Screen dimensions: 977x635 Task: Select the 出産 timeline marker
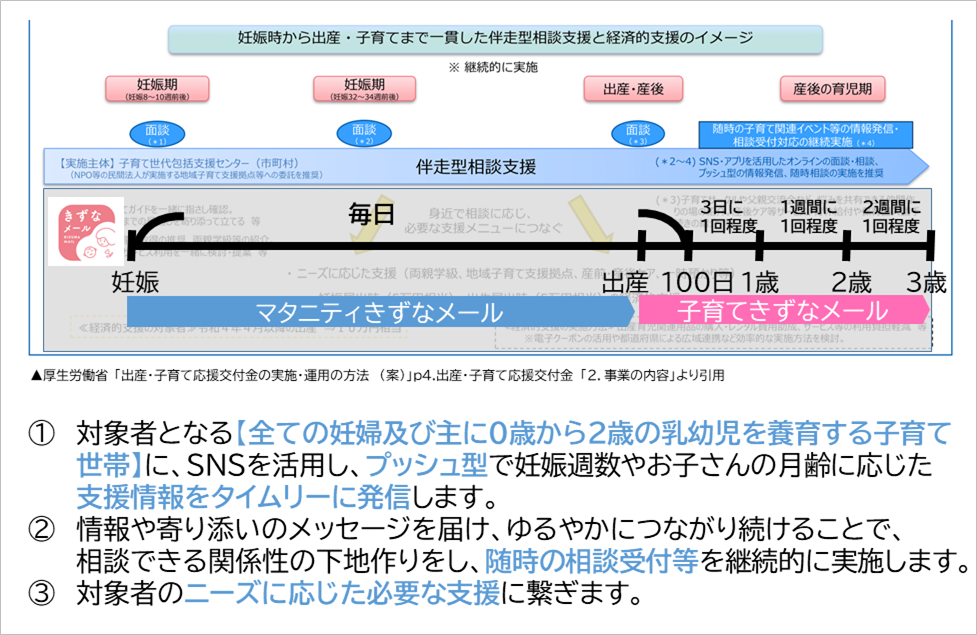point(626,281)
